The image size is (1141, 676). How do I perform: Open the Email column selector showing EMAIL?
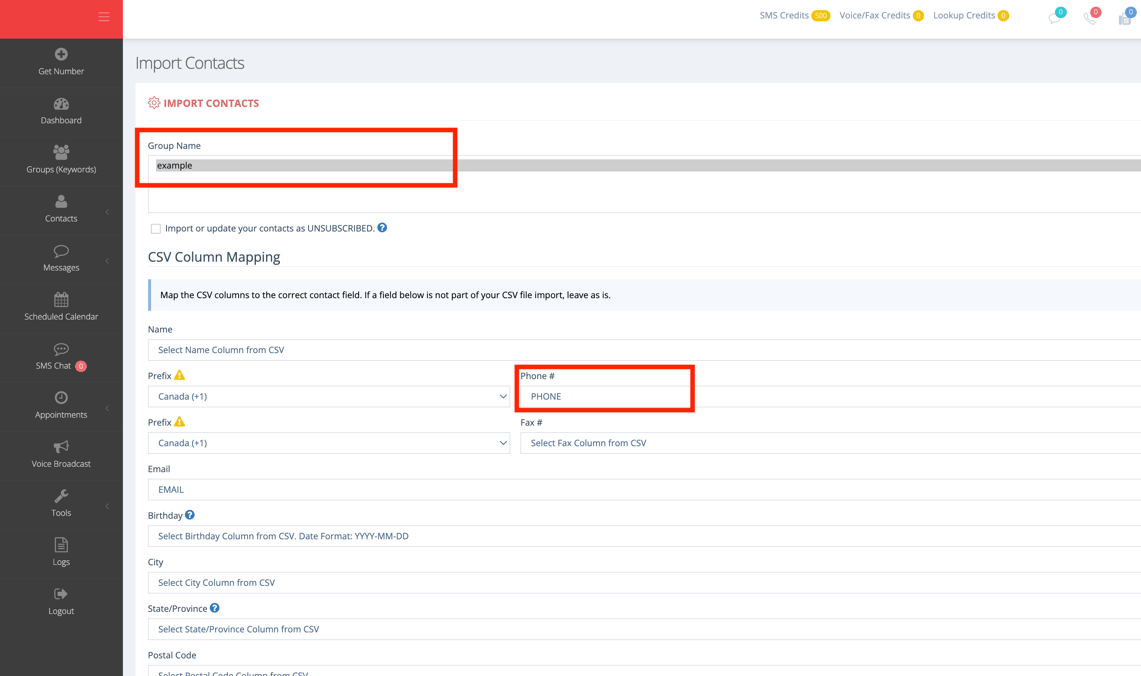point(644,490)
